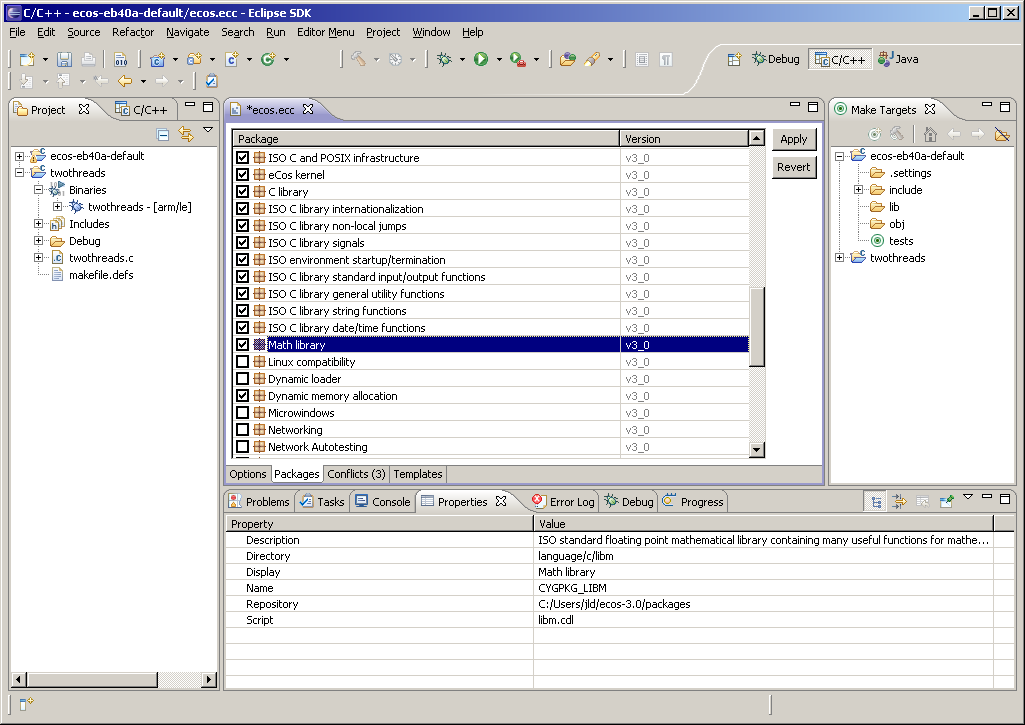
Task: Expand the Debug folder node
Action: pos(39,241)
